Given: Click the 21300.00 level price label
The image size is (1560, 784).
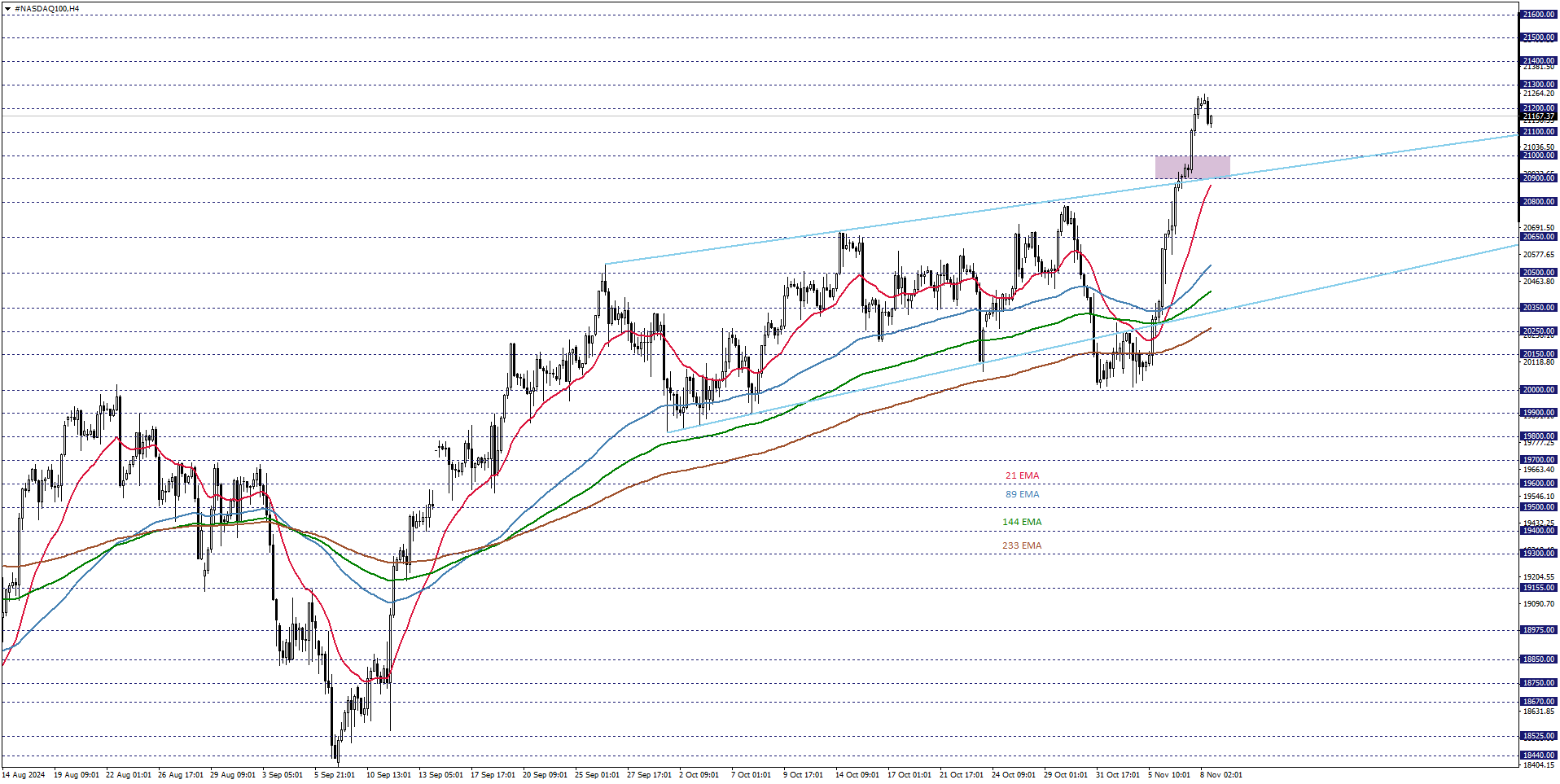Looking at the screenshot, I should [1538, 85].
